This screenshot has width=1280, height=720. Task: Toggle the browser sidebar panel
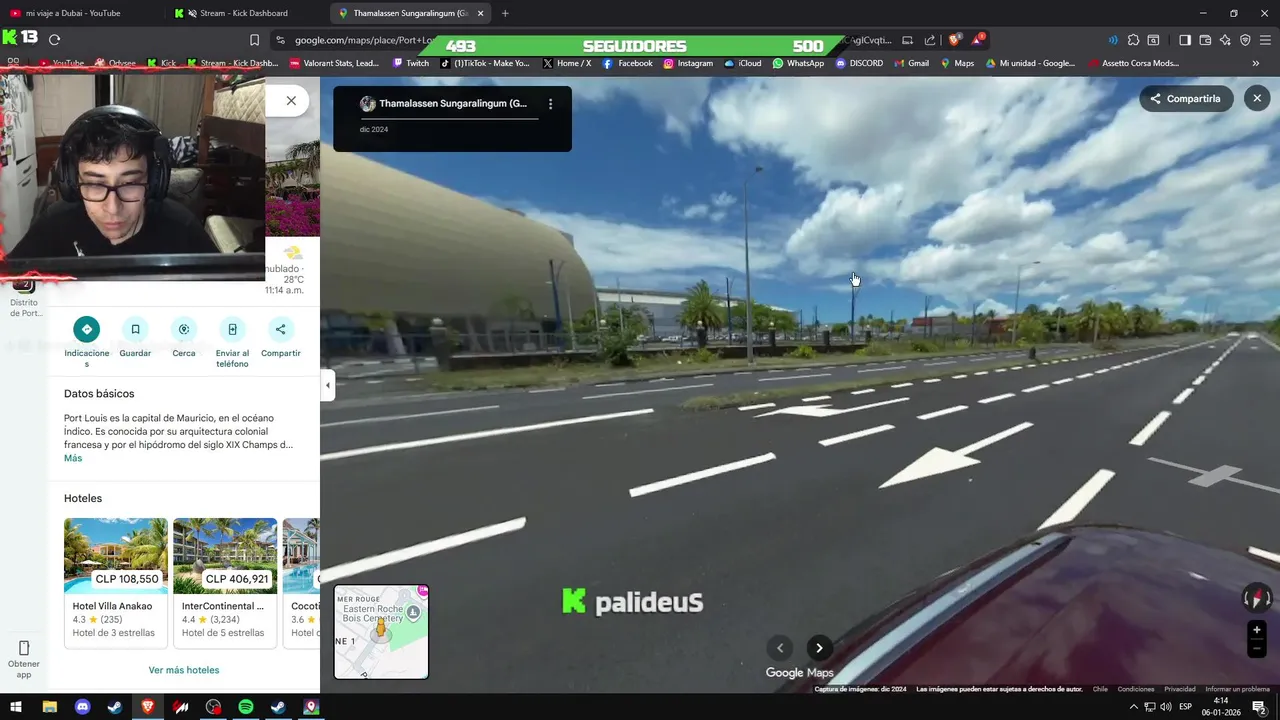tap(1185, 40)
